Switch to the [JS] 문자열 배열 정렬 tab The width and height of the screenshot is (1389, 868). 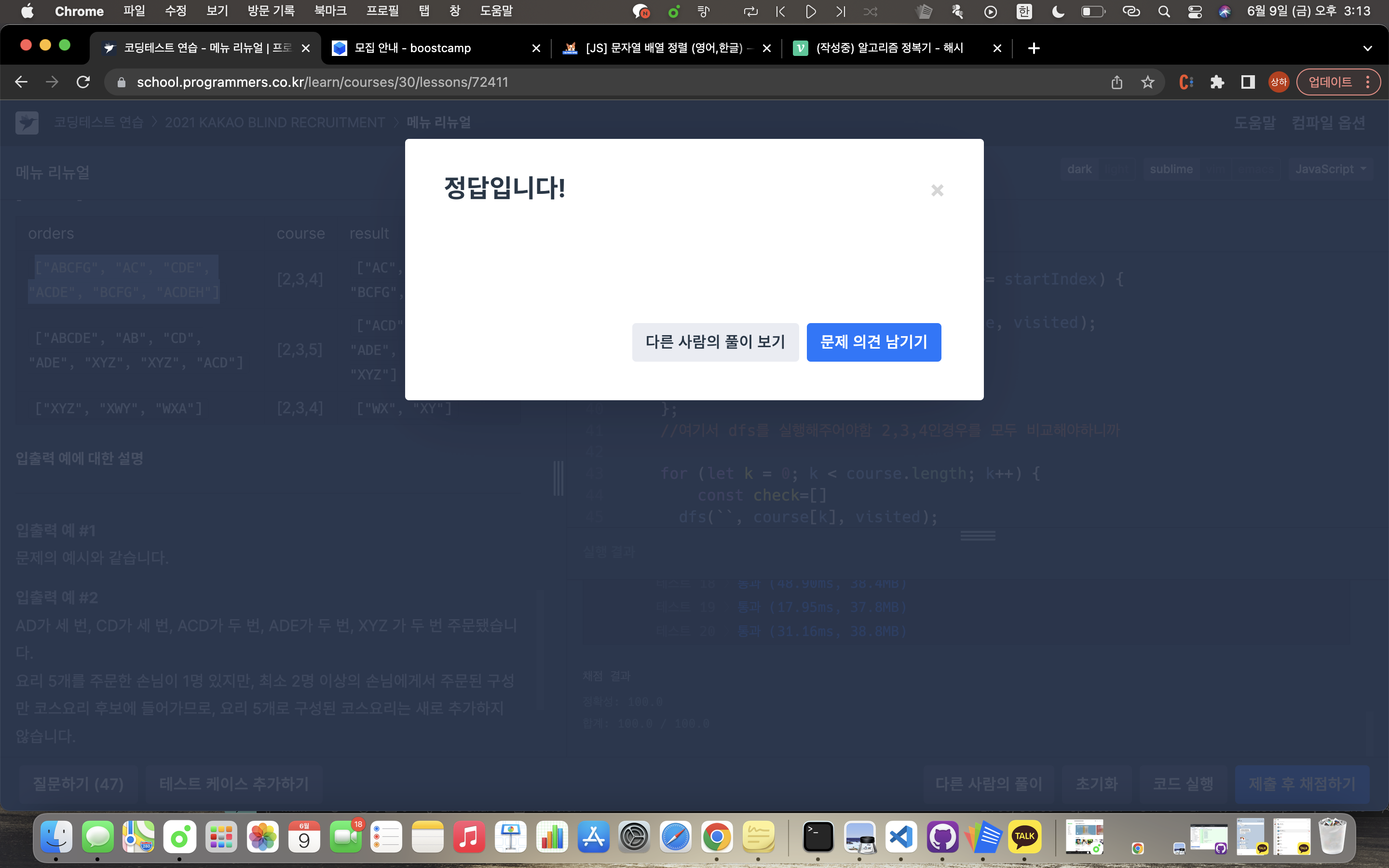666,48
